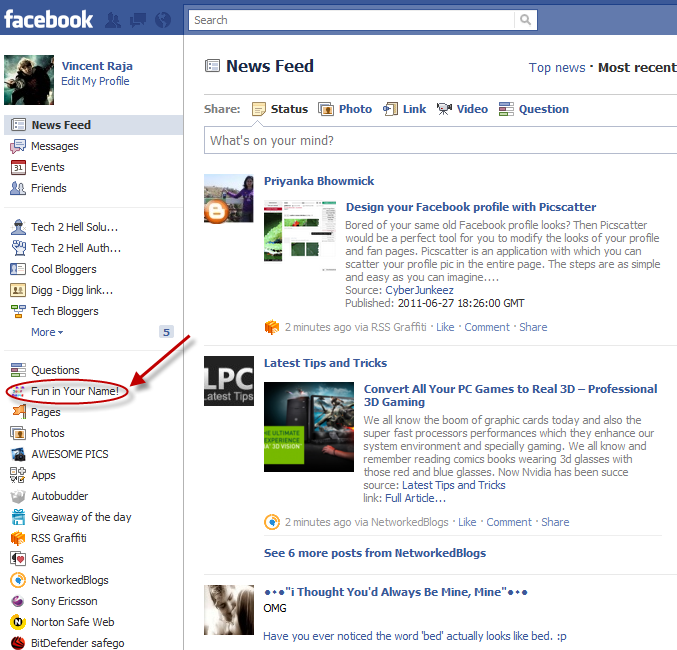The width and height of the screenshot is (677, 650).
Task: Open Vincent Raja profile link
Action: 97,66
